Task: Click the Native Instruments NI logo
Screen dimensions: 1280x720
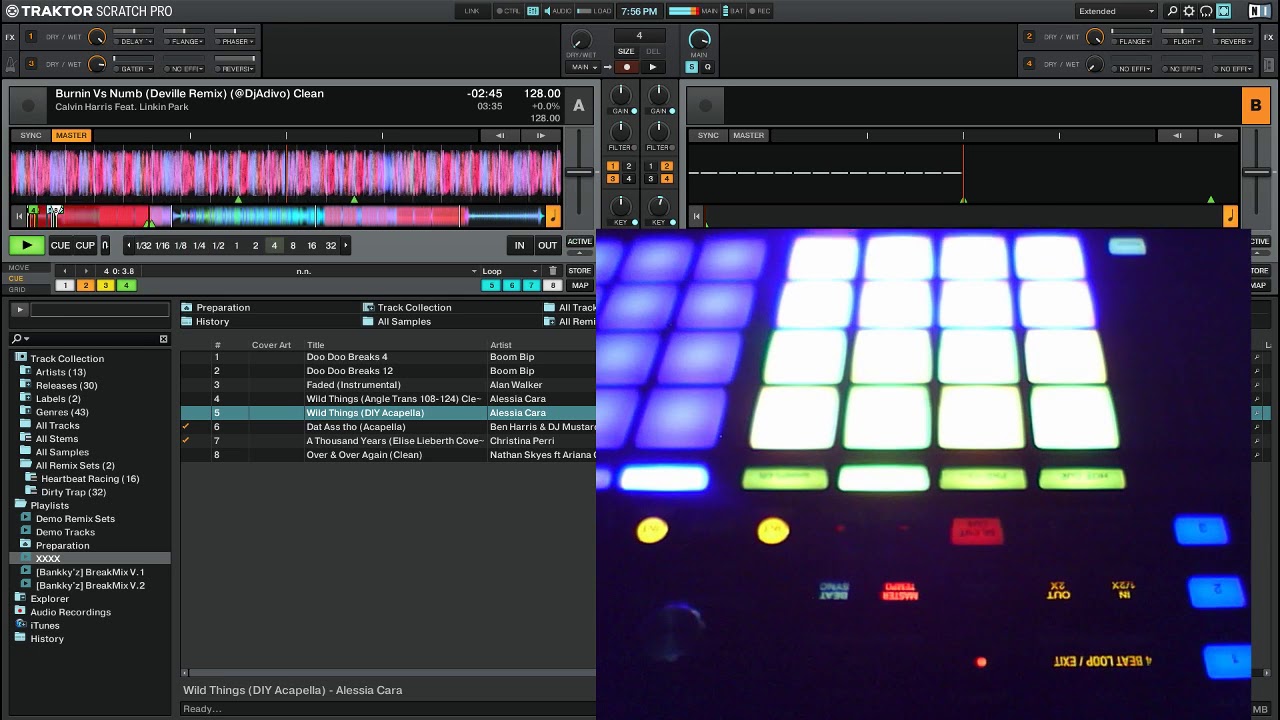Action: [x=1259, y=11]
